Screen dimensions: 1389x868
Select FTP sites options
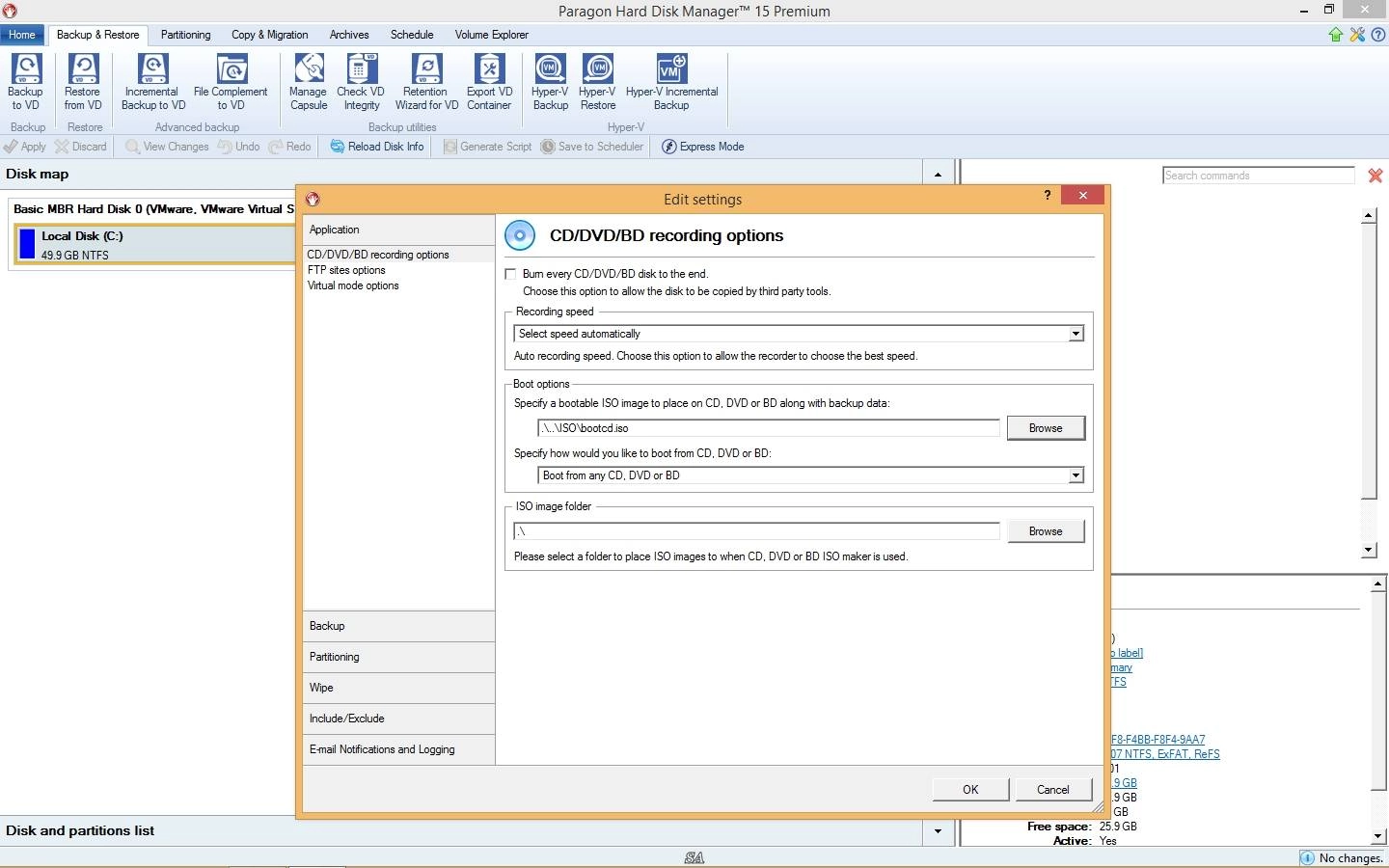pyautogui.click(x=346, y=270)
